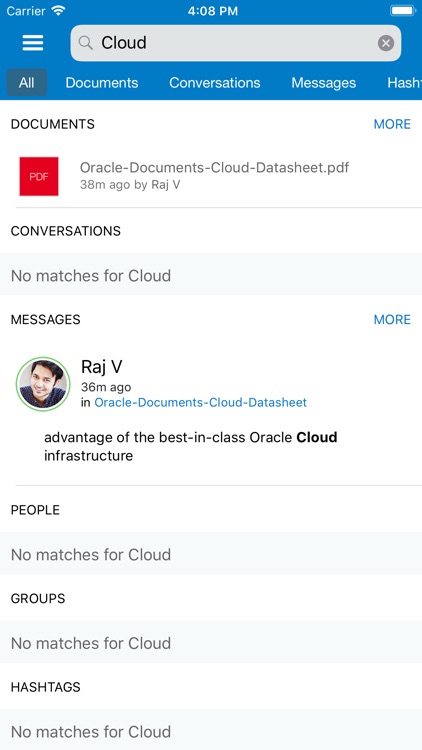Tap the CONVERSATIONS section header
The height and width of the screenshot is (750, 422).
coord(66,231)
